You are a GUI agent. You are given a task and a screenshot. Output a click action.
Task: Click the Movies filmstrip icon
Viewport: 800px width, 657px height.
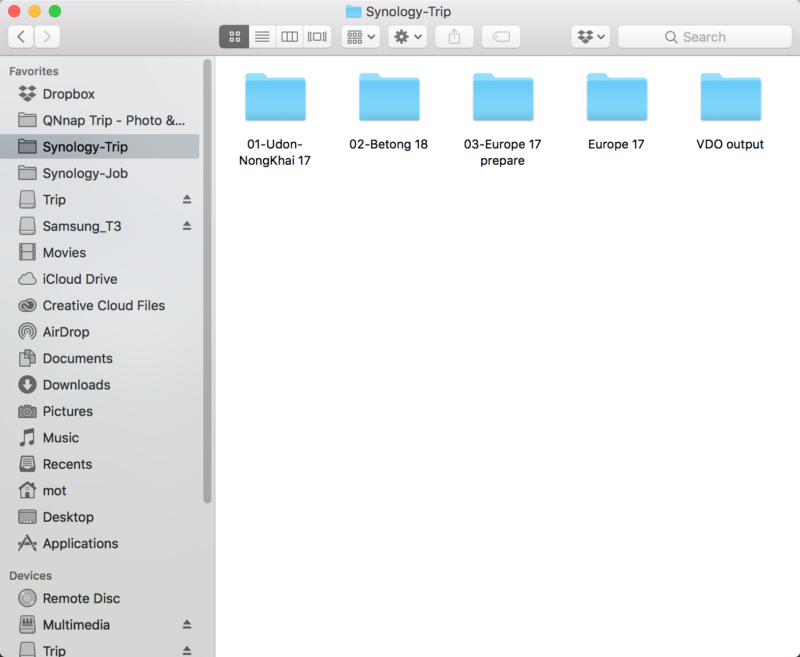click(27, 252)
